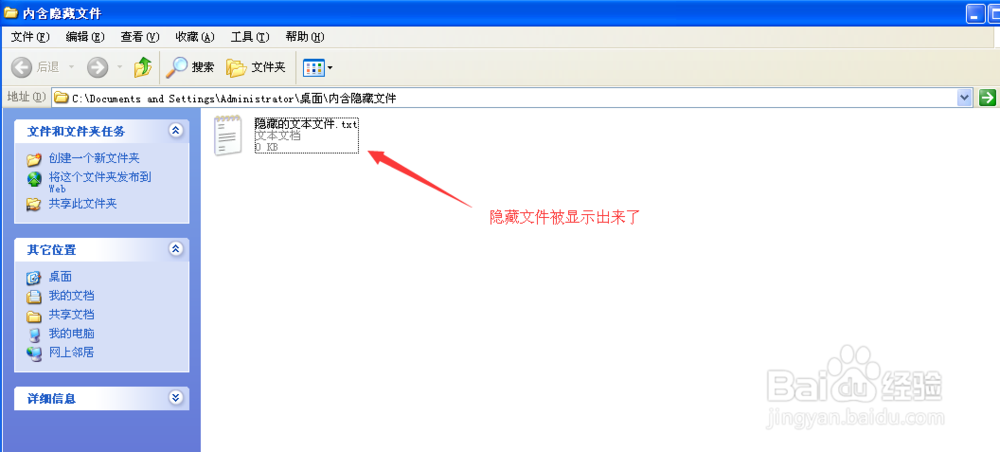Collapse the 其它位置 panel
The image size is (1000, 452).
tap(175, 249)
